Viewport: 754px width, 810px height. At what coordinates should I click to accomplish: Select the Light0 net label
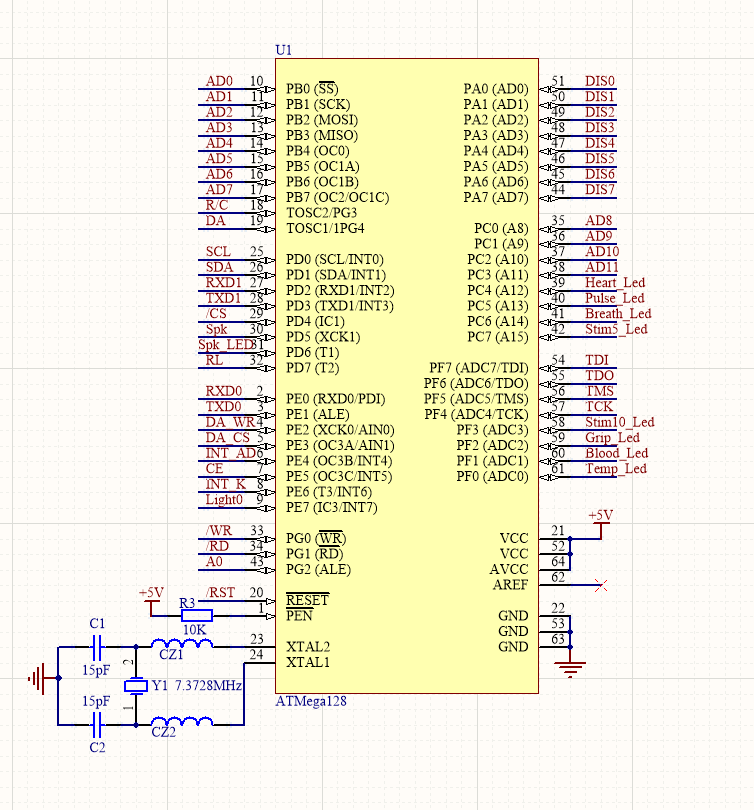click(x=224, y=500)
